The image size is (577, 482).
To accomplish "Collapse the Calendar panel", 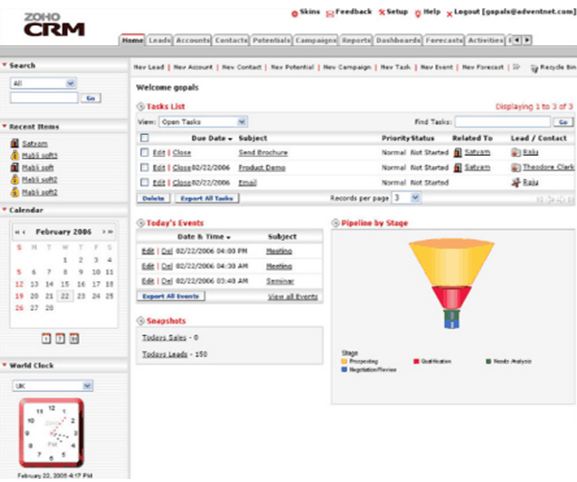I will pos(4,210).
